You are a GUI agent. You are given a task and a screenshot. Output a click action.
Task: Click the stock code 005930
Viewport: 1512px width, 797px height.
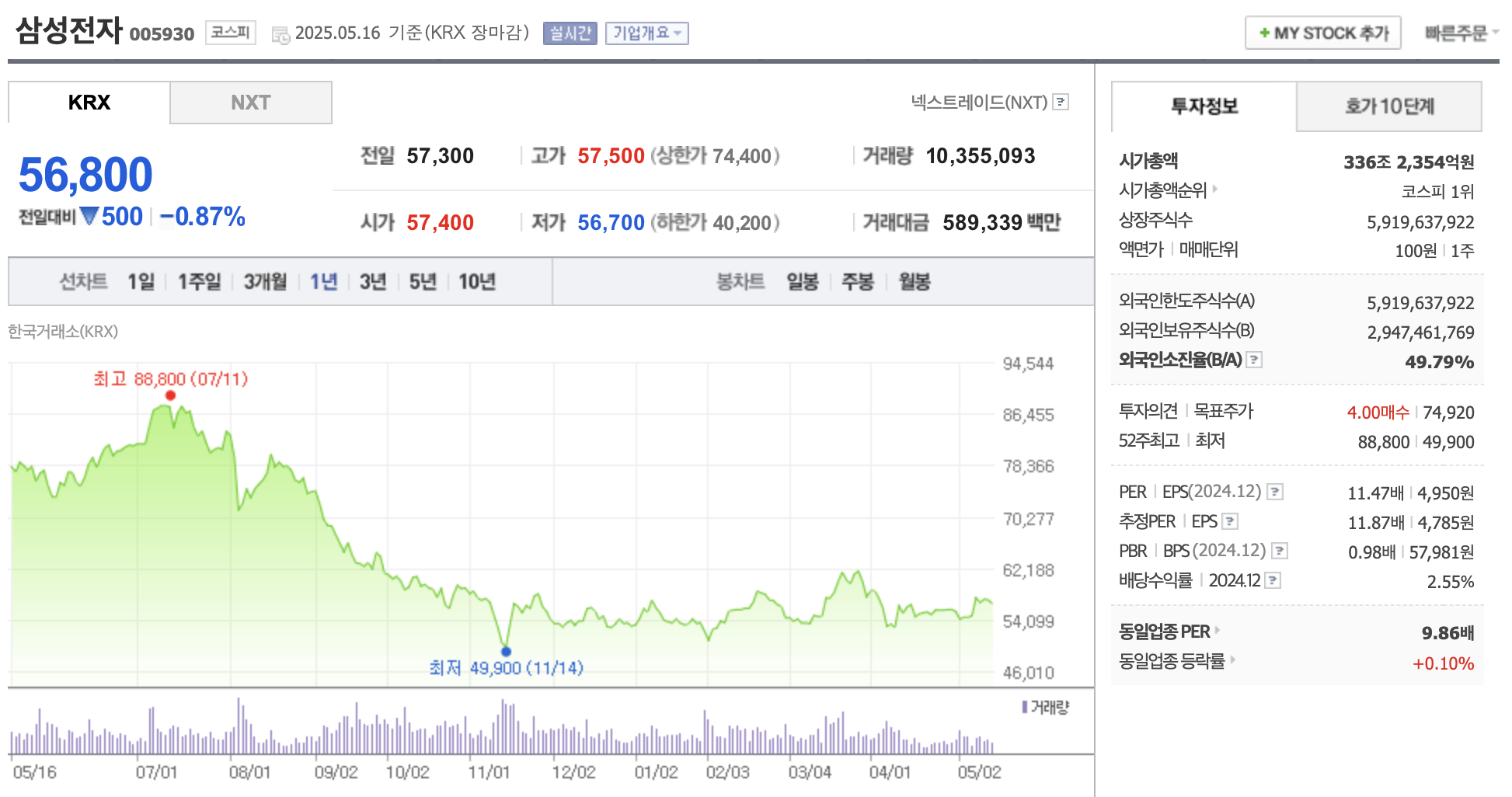162,34
